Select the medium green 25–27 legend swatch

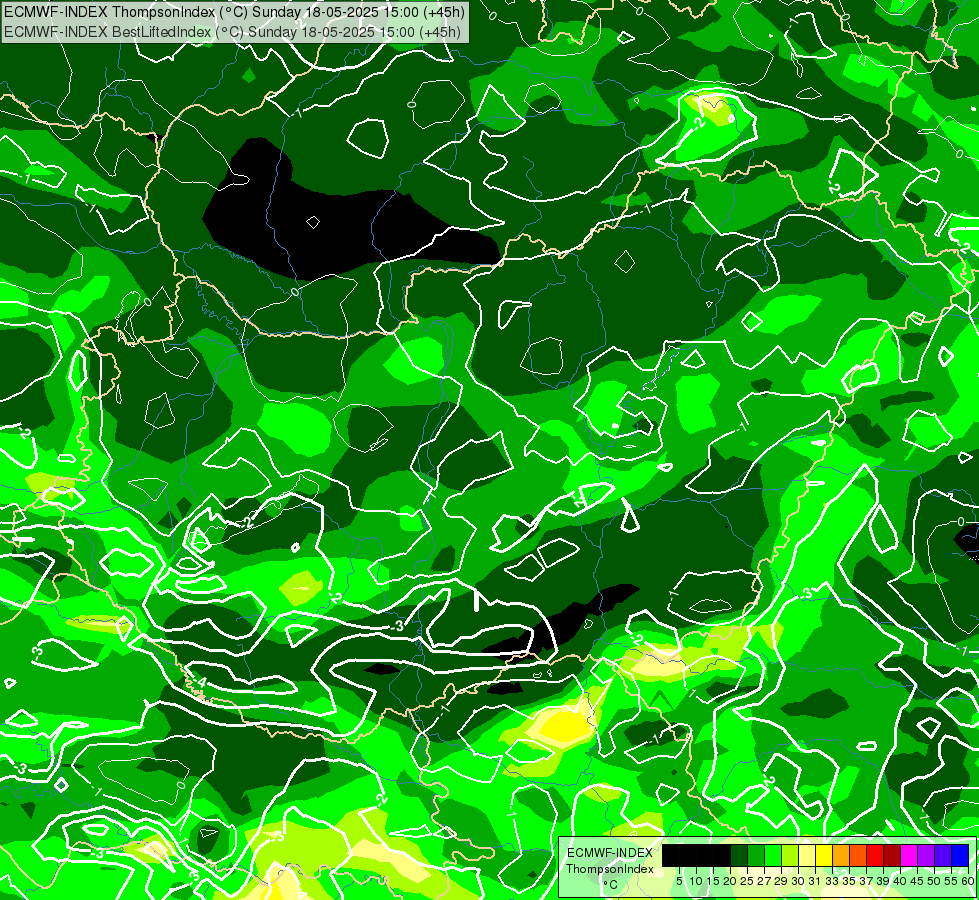(x=755, y=855)
